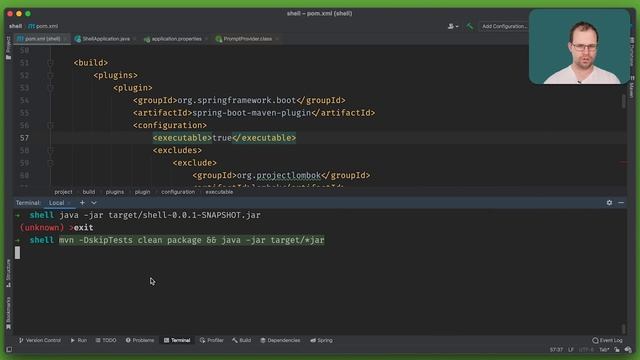The image size is (640, 360).
Task: Click the 'plugin' breadcrumb
Action: pos(142,192)
